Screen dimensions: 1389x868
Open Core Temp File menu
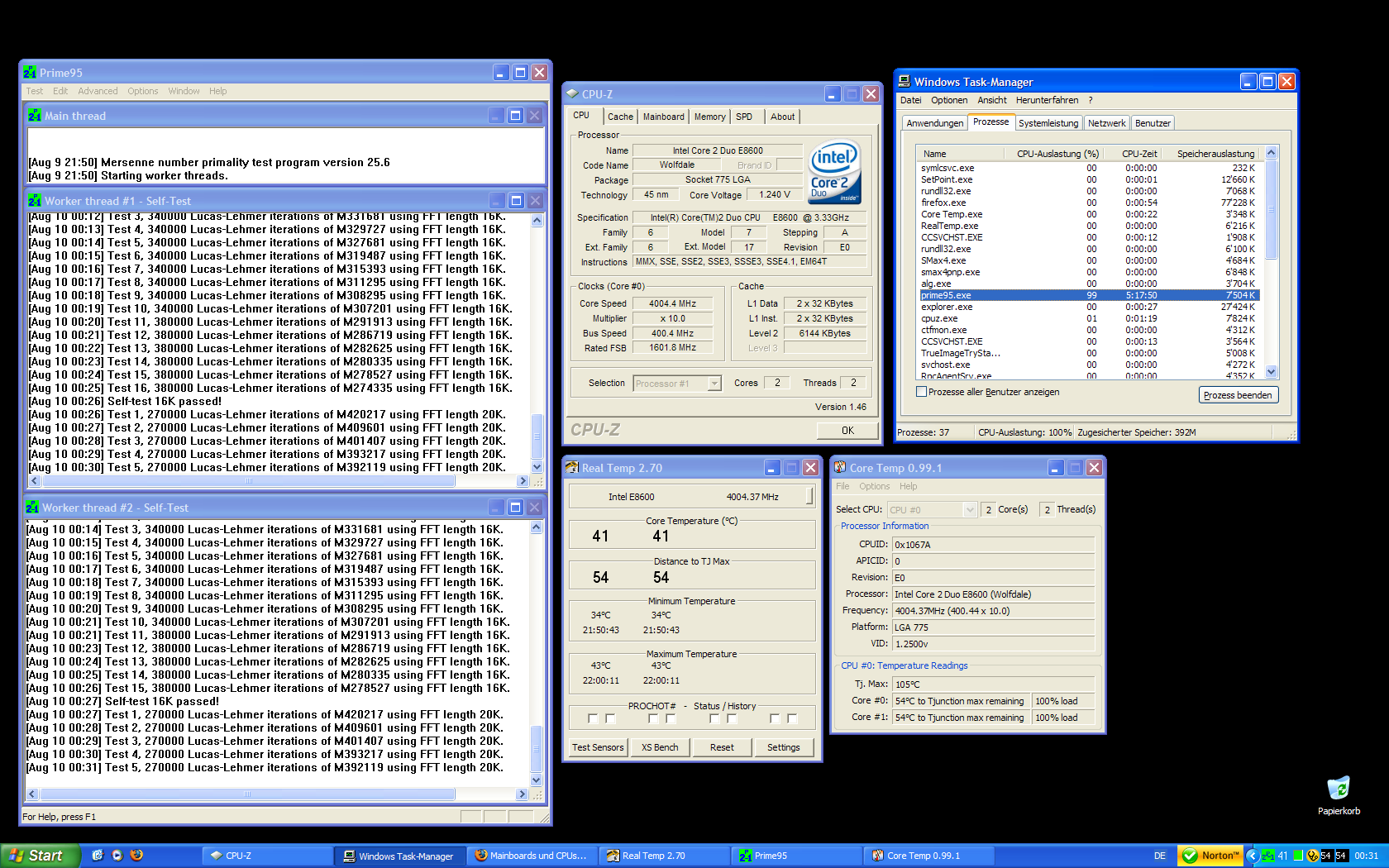point(842,486)
